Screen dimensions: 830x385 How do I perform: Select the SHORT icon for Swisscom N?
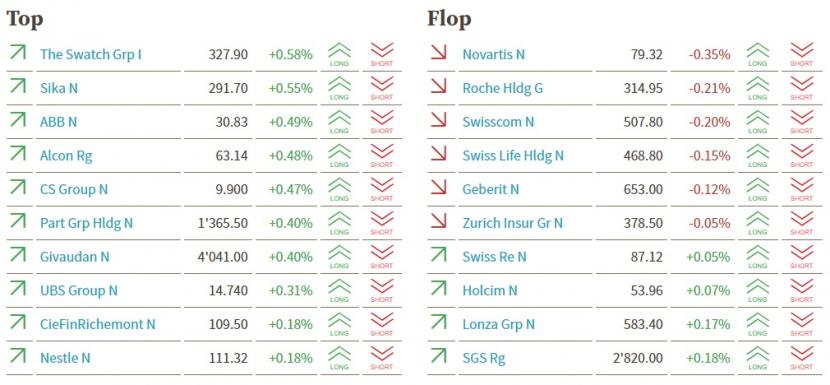click(801, 122)
